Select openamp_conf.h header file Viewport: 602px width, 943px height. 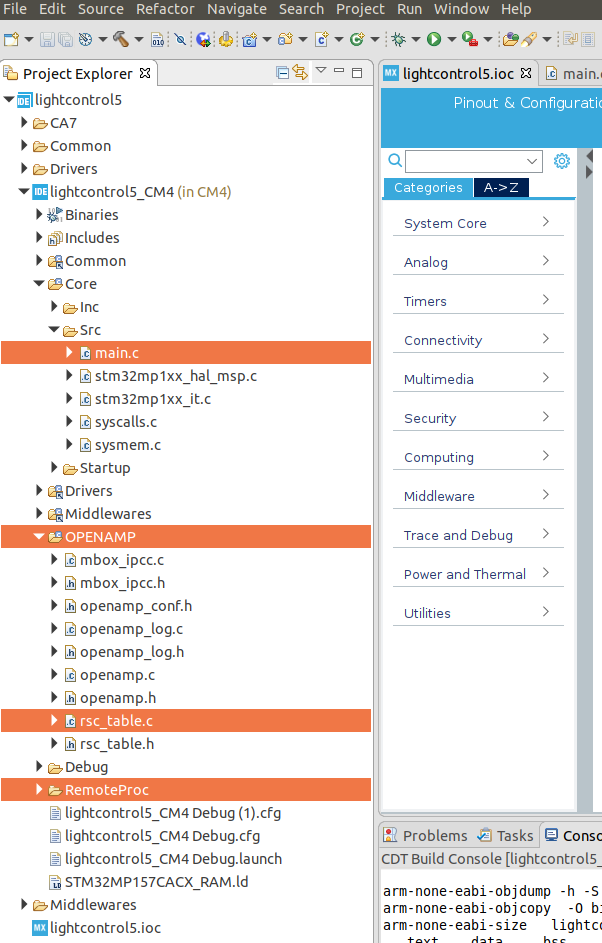pyautogui.click(x=136, y=606)
